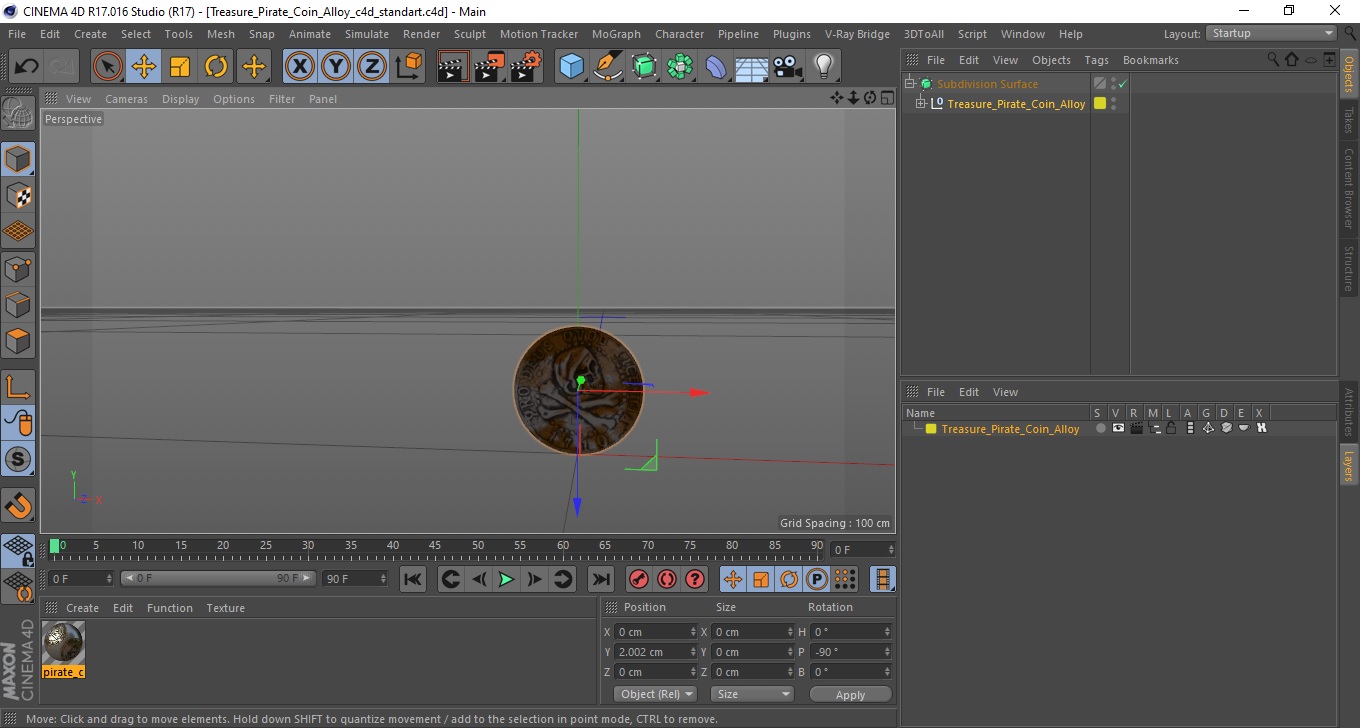Open viewport Cameras menu
Image resolution: width=1360 pixels, height=728 pixels.
coord(126,99)
